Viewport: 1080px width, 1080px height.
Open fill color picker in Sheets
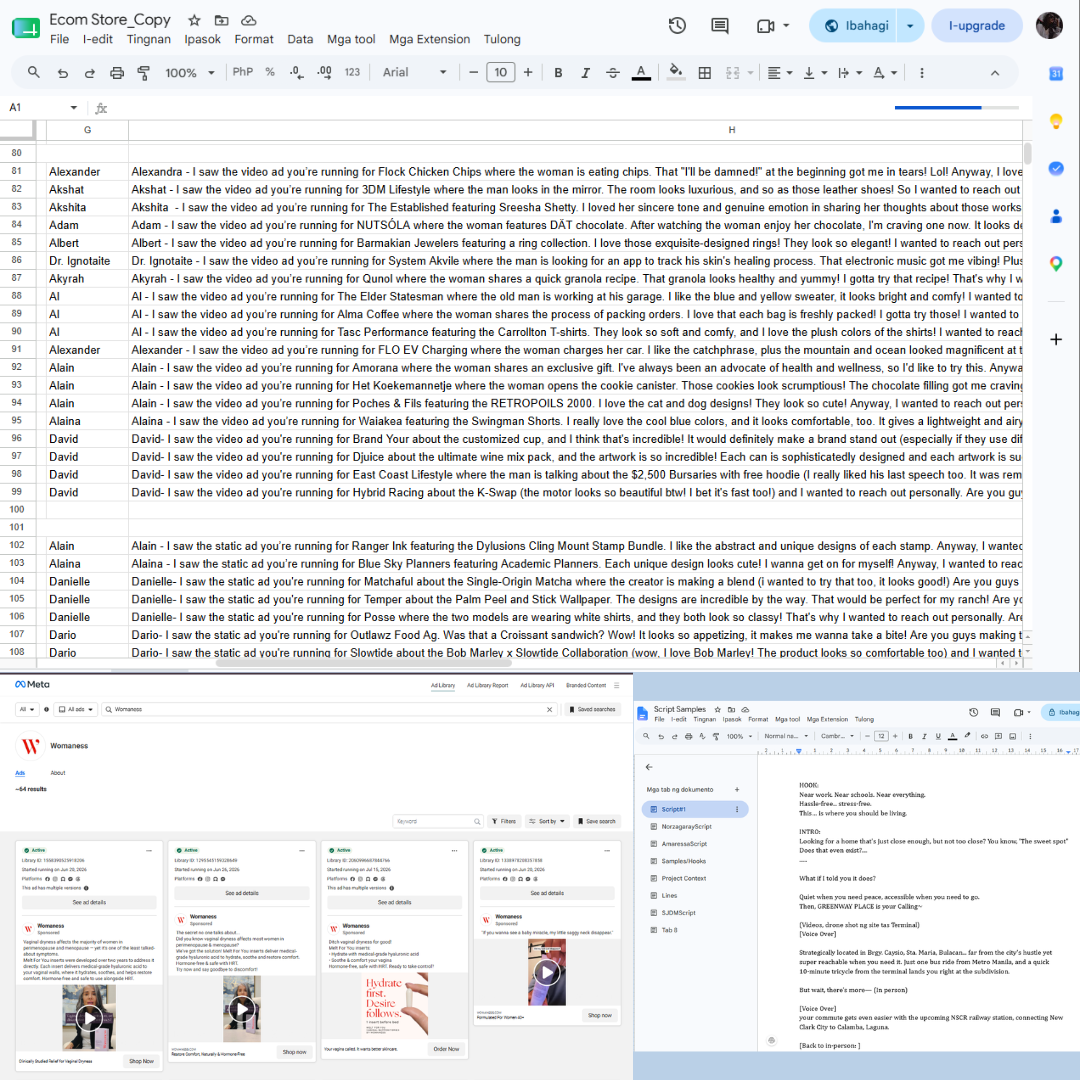coord(676,72)
